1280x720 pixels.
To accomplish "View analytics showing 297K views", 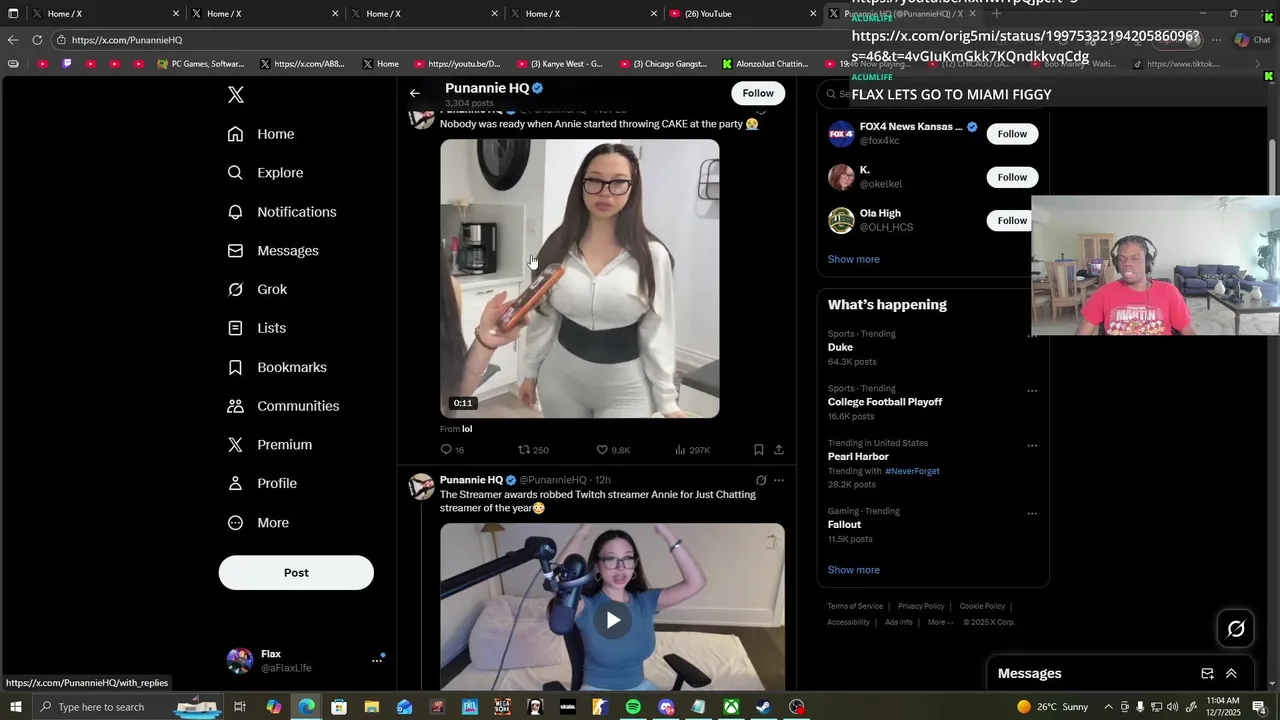I will tap(692, 450).
